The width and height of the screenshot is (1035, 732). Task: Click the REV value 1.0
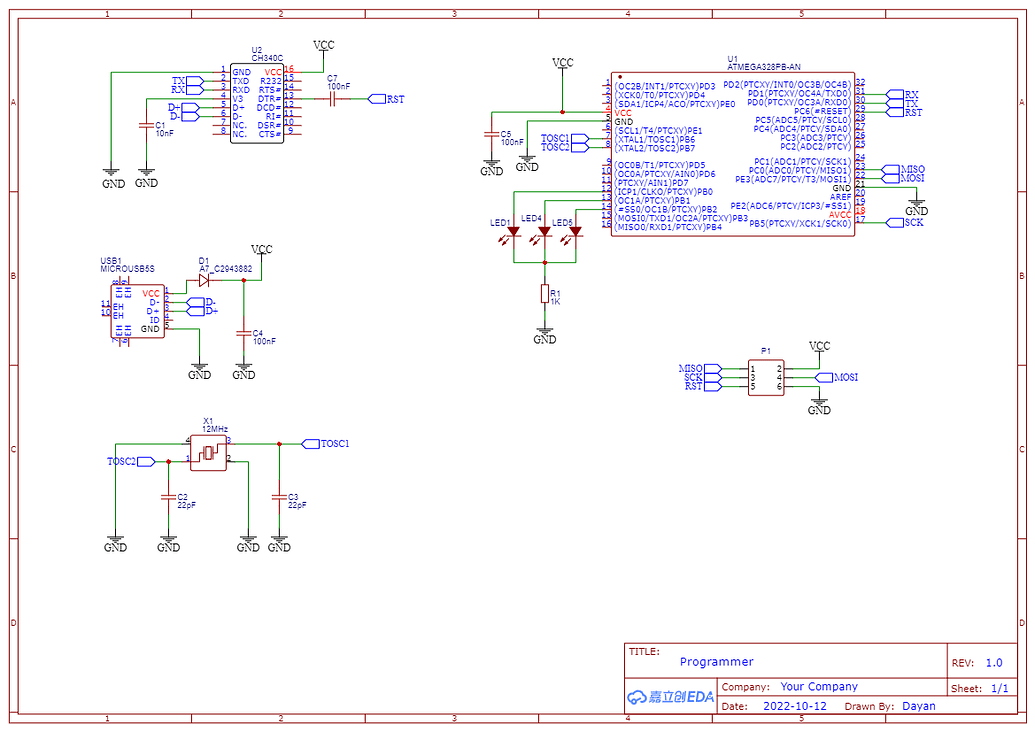(993, 661)
